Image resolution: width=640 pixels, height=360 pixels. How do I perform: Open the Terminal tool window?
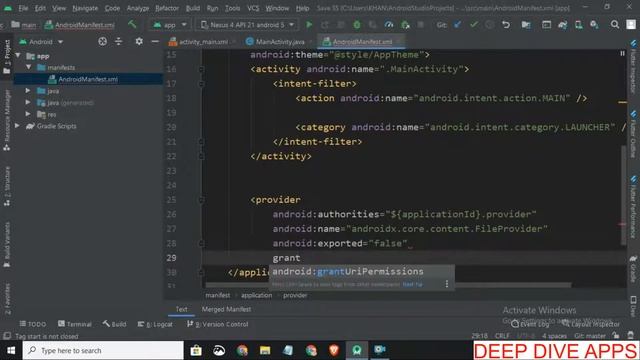click(x=75, y=324)
